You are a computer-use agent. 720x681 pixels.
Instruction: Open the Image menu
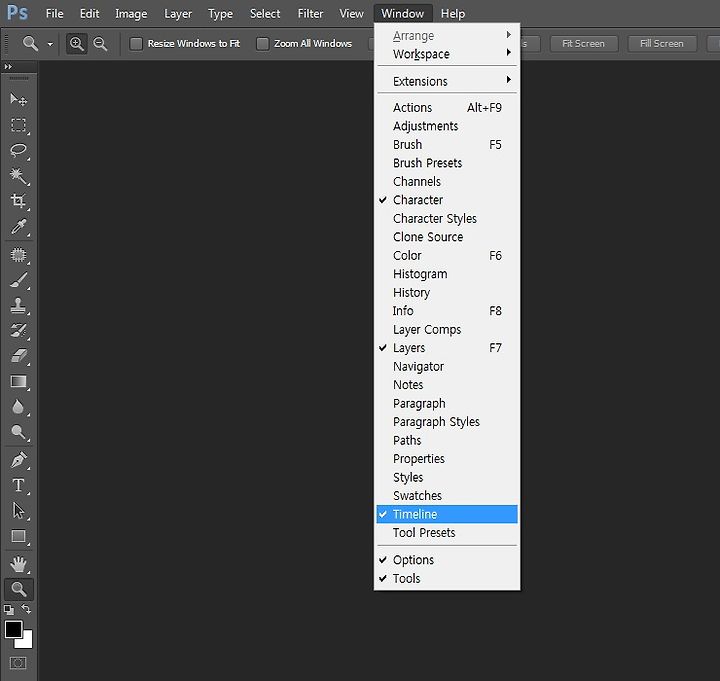[131, 14]
